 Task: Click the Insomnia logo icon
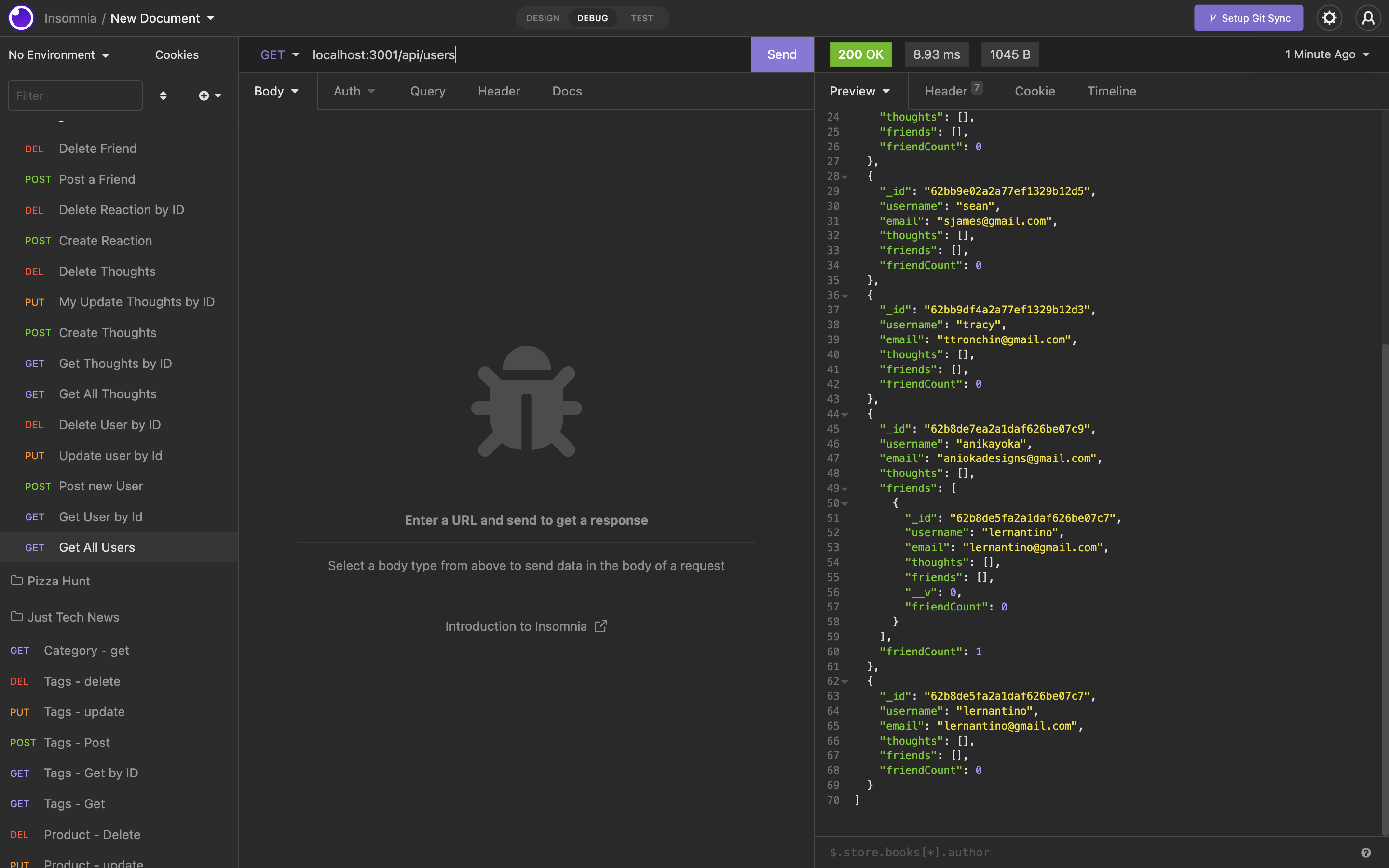tap(21, 18)
